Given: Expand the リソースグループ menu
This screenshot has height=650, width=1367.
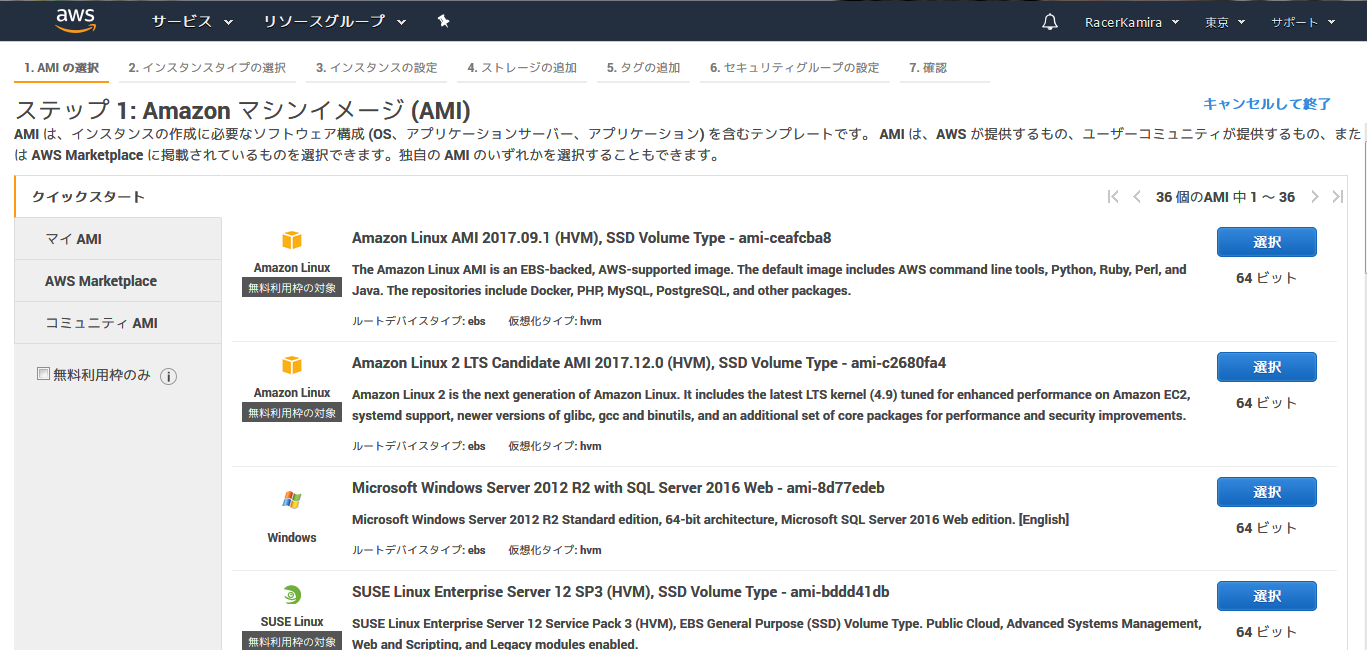Looking at the screenshot, I should [335, 21].
